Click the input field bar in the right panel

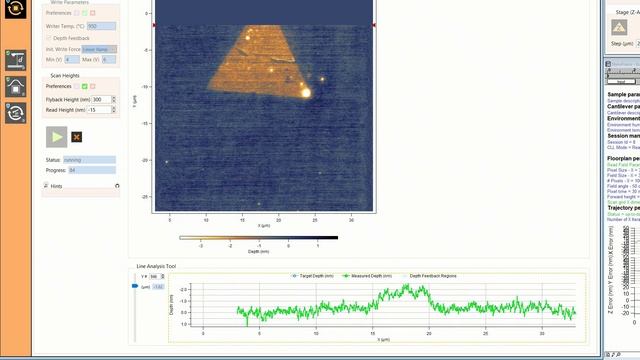tap(621, 82)
